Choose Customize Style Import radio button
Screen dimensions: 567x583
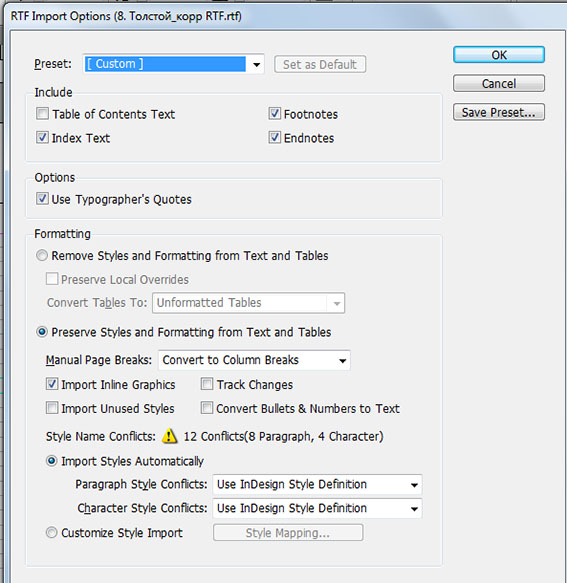[x=51, y=532]
